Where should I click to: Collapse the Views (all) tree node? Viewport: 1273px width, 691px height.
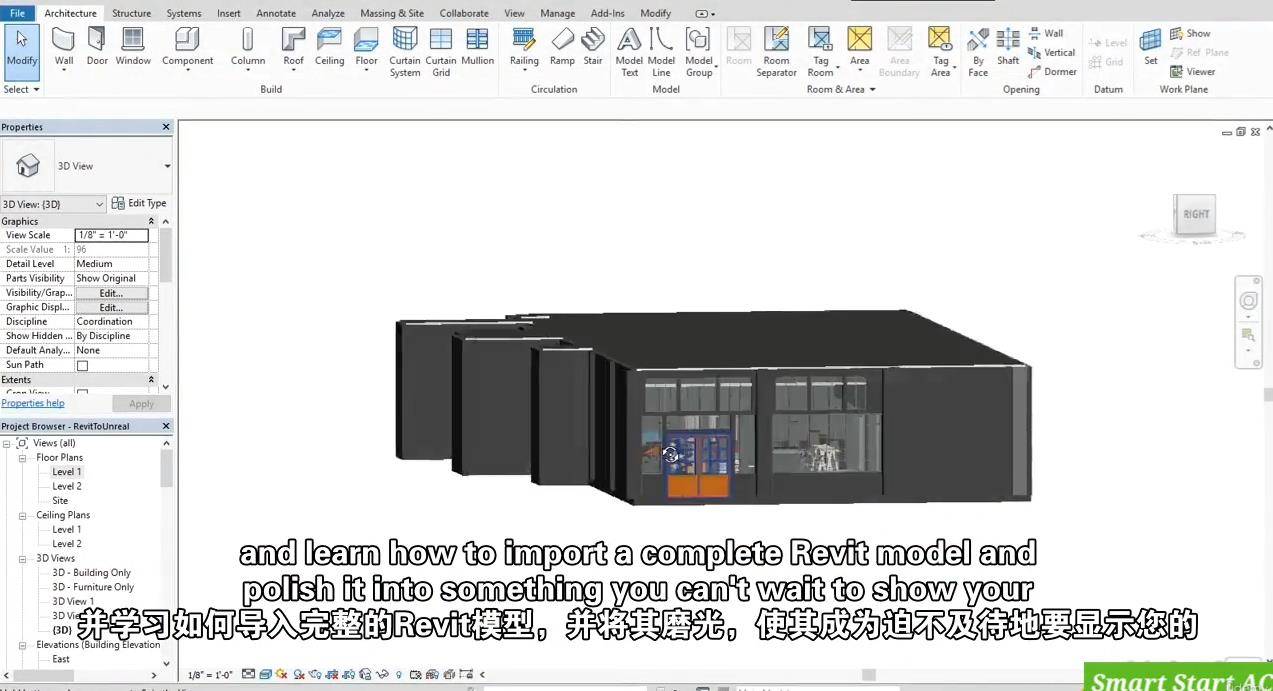[6, 443]
